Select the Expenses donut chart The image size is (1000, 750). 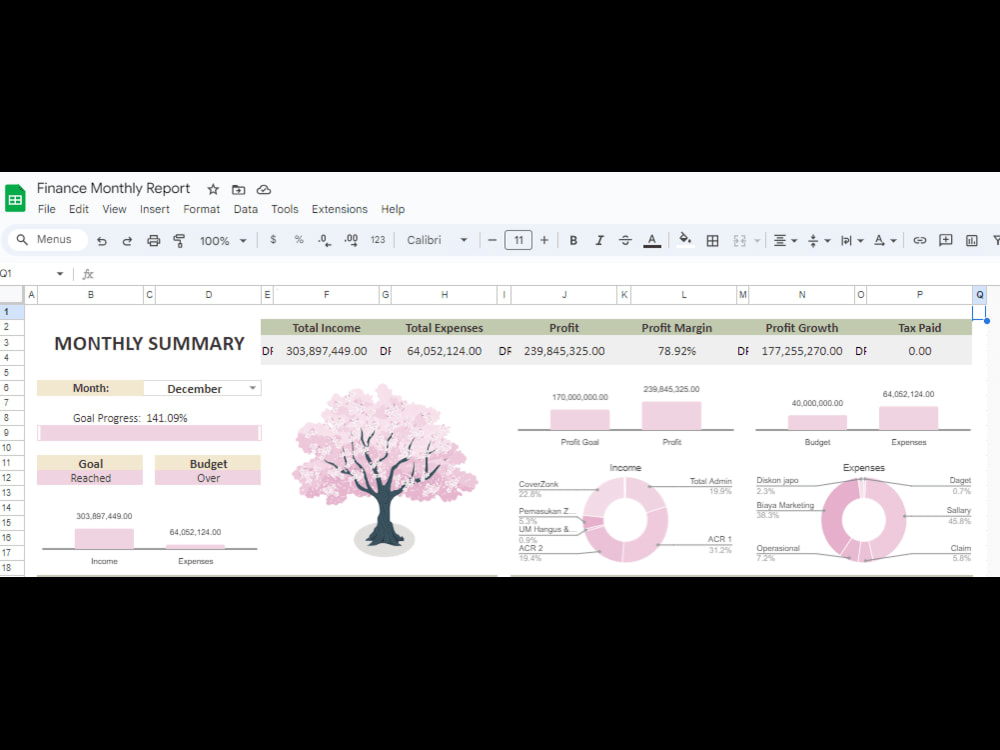pos(864,520)
